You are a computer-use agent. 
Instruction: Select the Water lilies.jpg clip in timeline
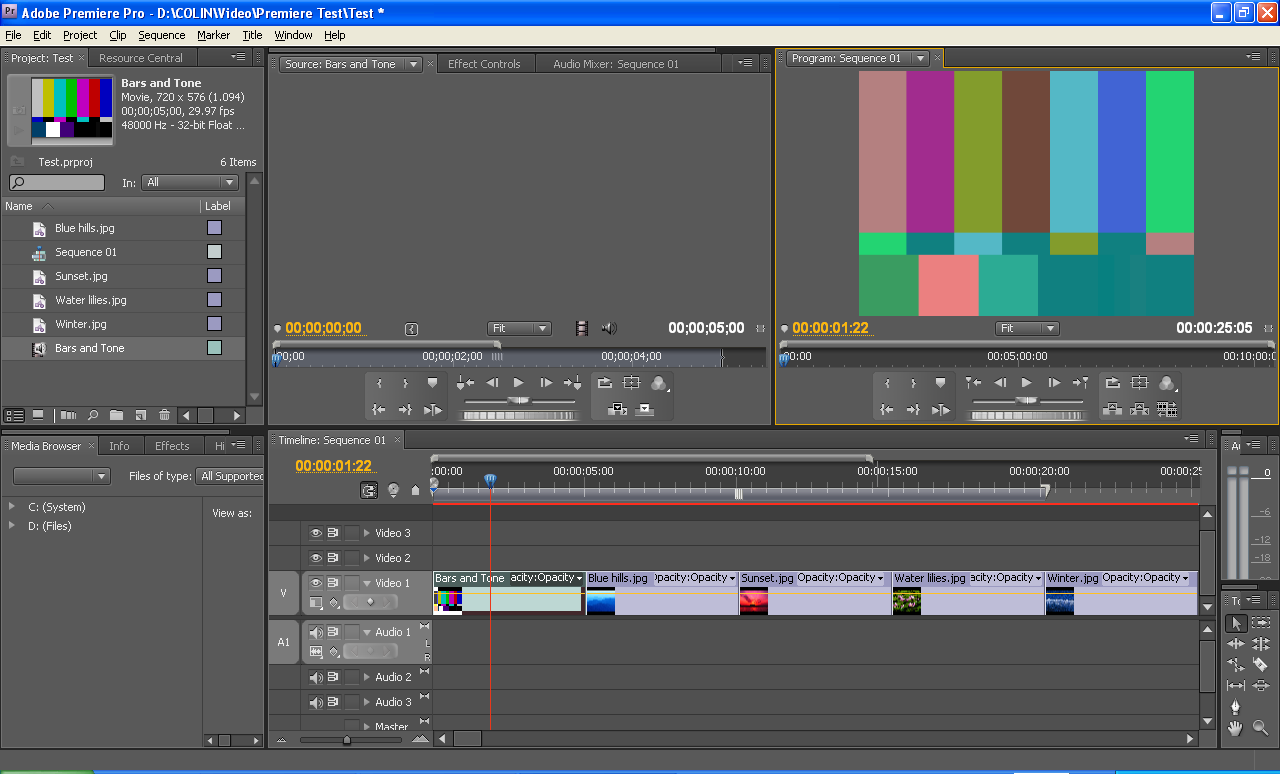[x=967, y=593]
